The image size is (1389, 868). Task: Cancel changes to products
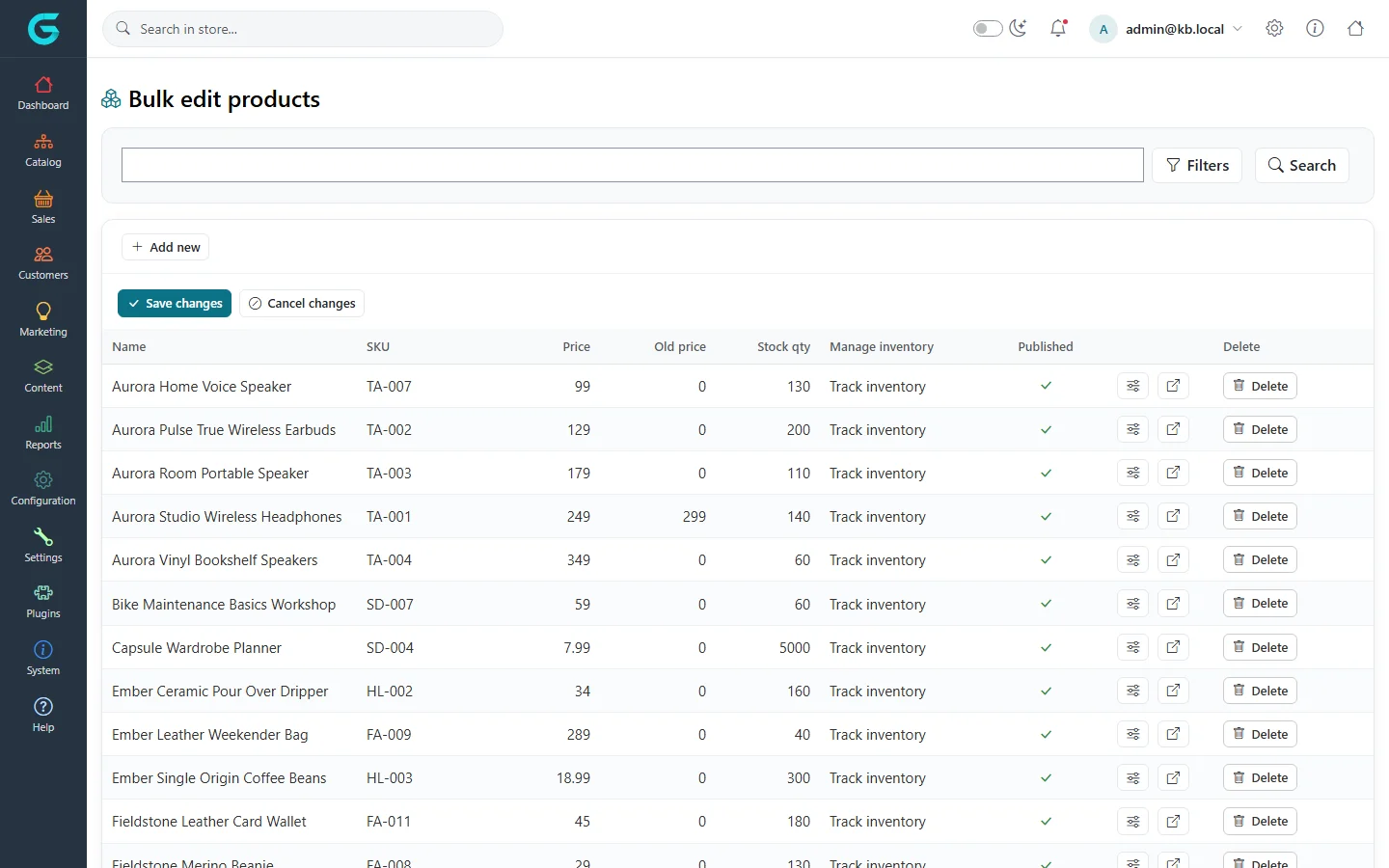pos(302,303)
